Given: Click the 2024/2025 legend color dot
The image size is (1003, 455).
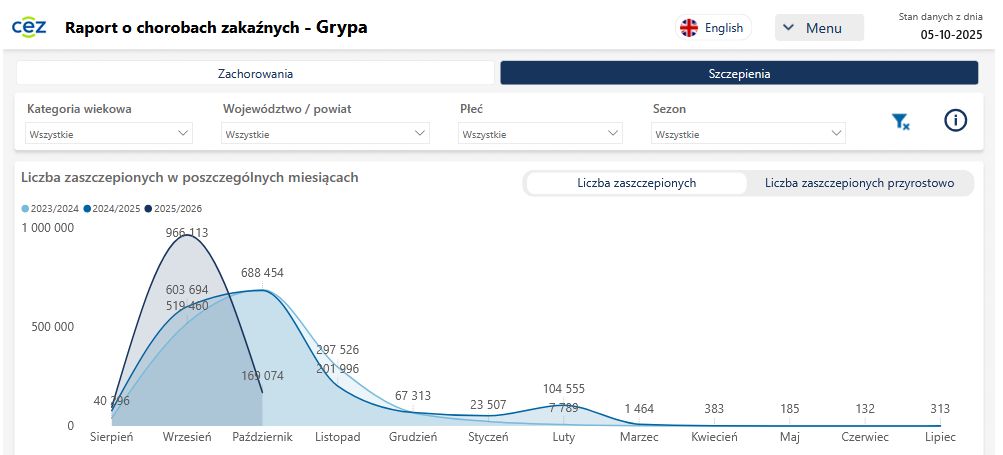Looking at the screenshot, I should point(87,209).
